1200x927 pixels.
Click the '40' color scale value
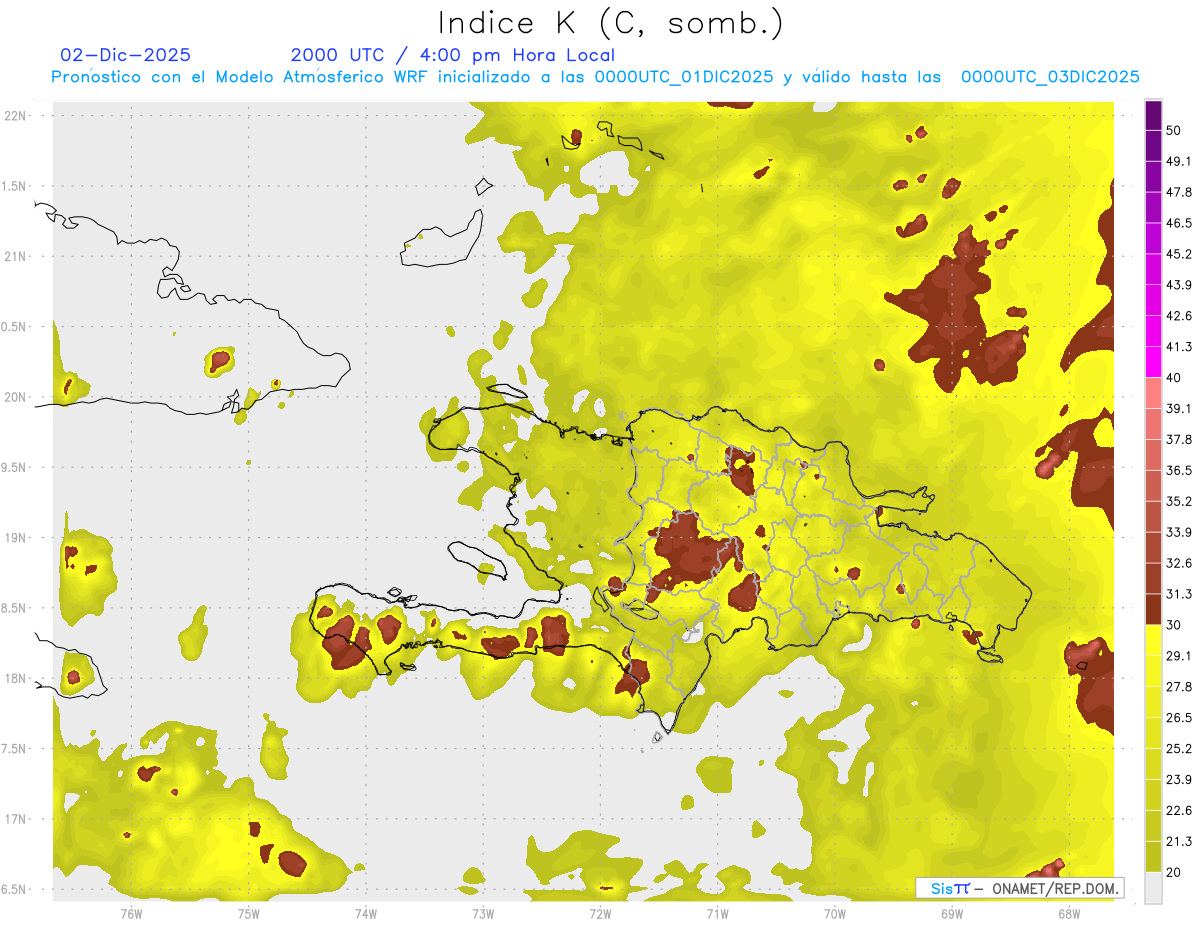coord(1174,378)
